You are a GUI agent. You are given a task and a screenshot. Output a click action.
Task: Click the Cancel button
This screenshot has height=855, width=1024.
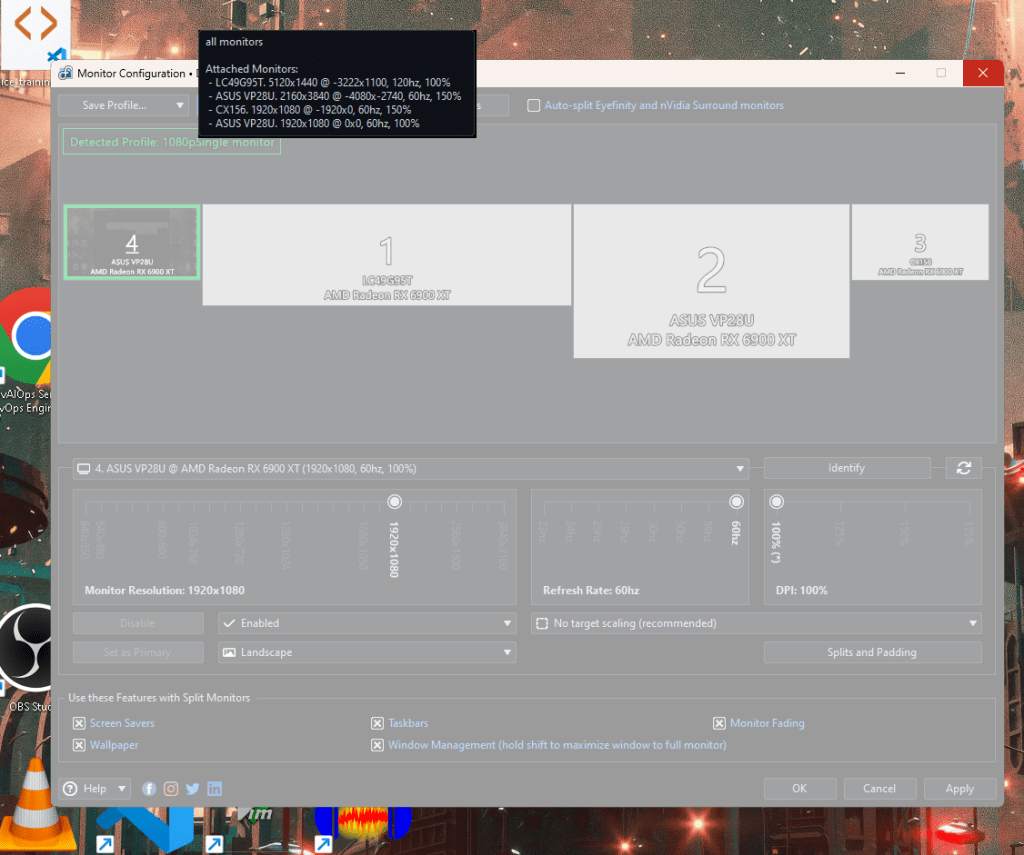point(879,788)
